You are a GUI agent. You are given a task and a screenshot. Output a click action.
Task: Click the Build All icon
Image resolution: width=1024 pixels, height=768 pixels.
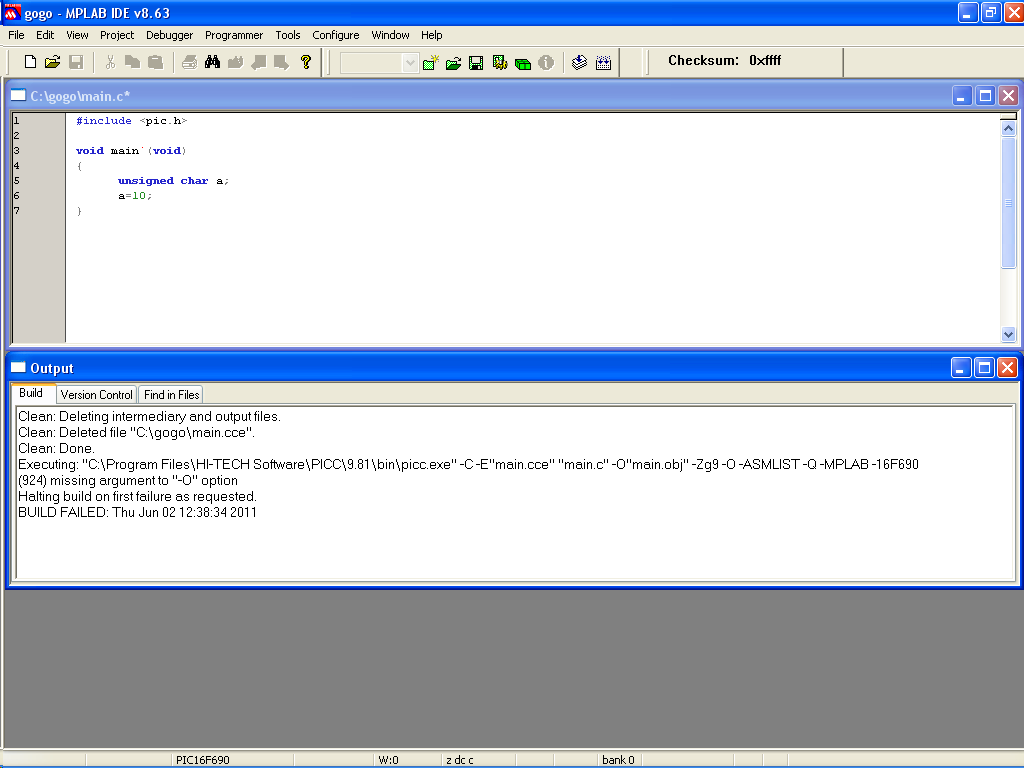pos(603,63)
